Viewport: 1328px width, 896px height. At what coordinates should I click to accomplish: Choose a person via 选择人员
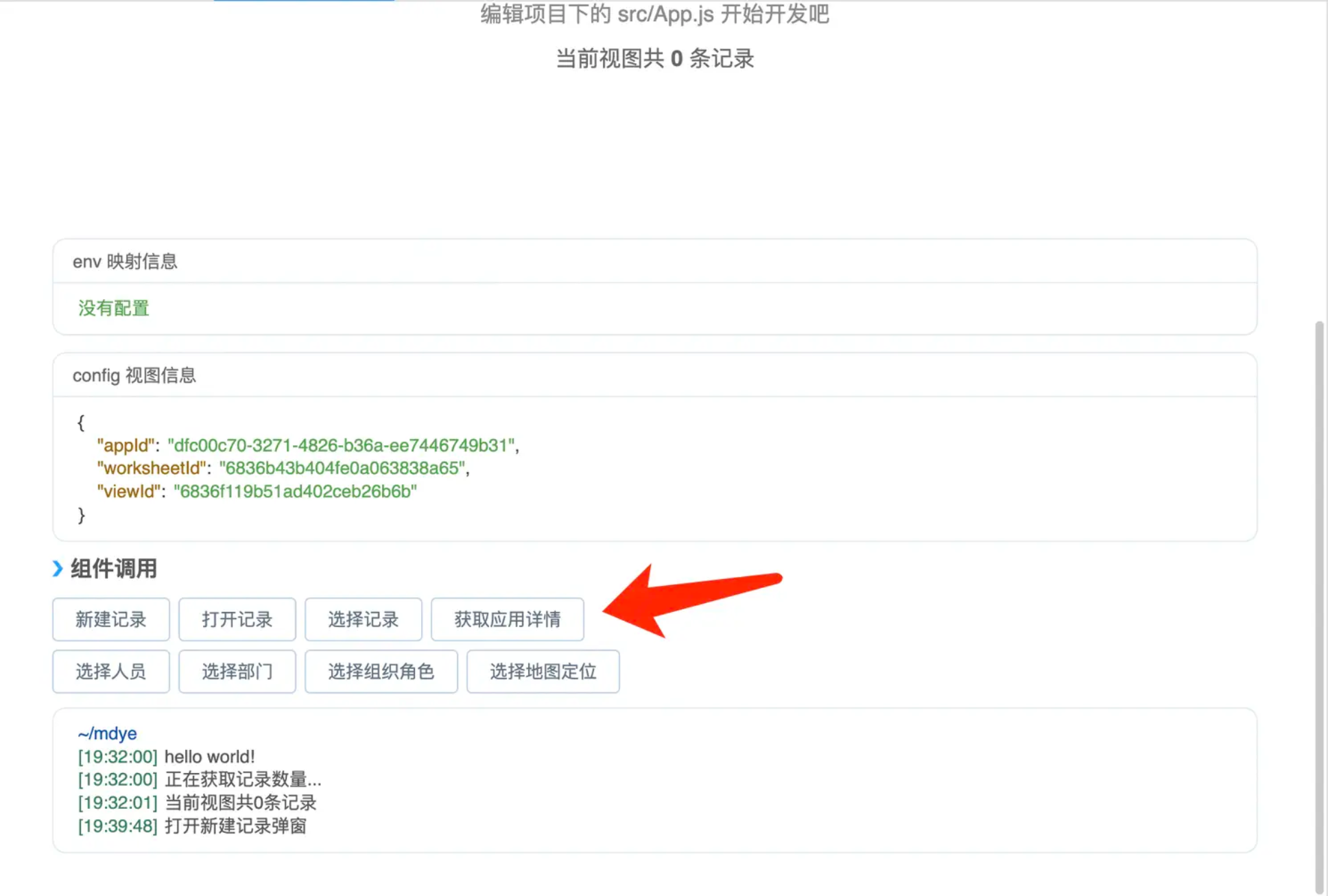pyautogui.click(x=110, y=672)
